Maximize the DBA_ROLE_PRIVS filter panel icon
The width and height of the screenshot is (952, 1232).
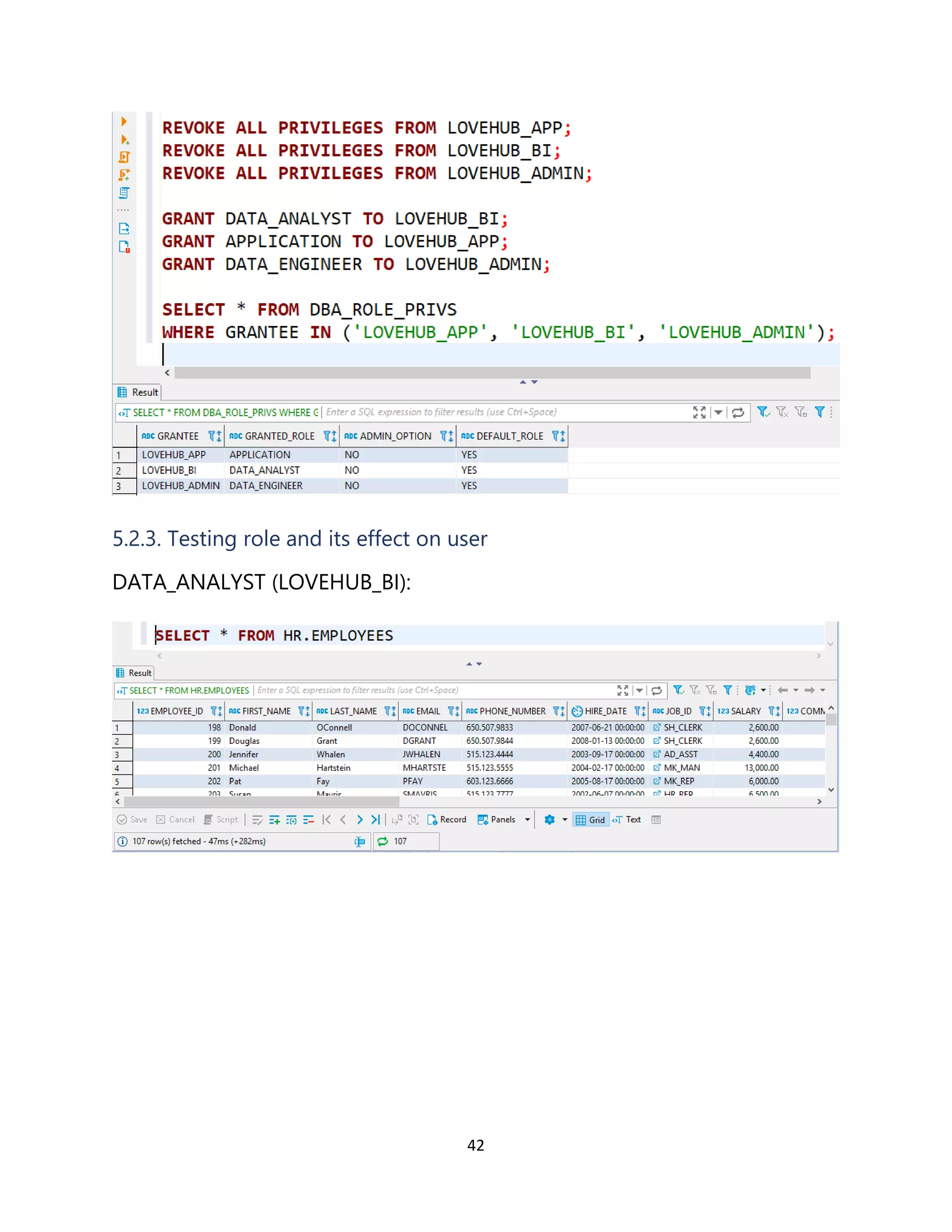(699, 412)
